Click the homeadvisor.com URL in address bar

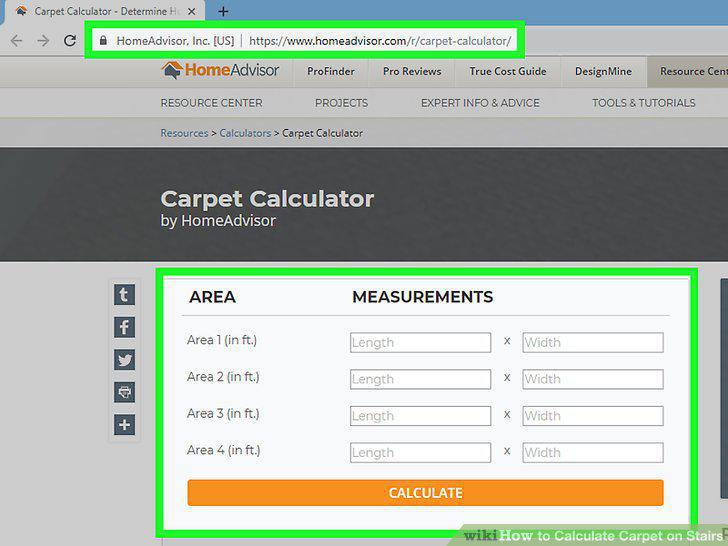[380, 41]
